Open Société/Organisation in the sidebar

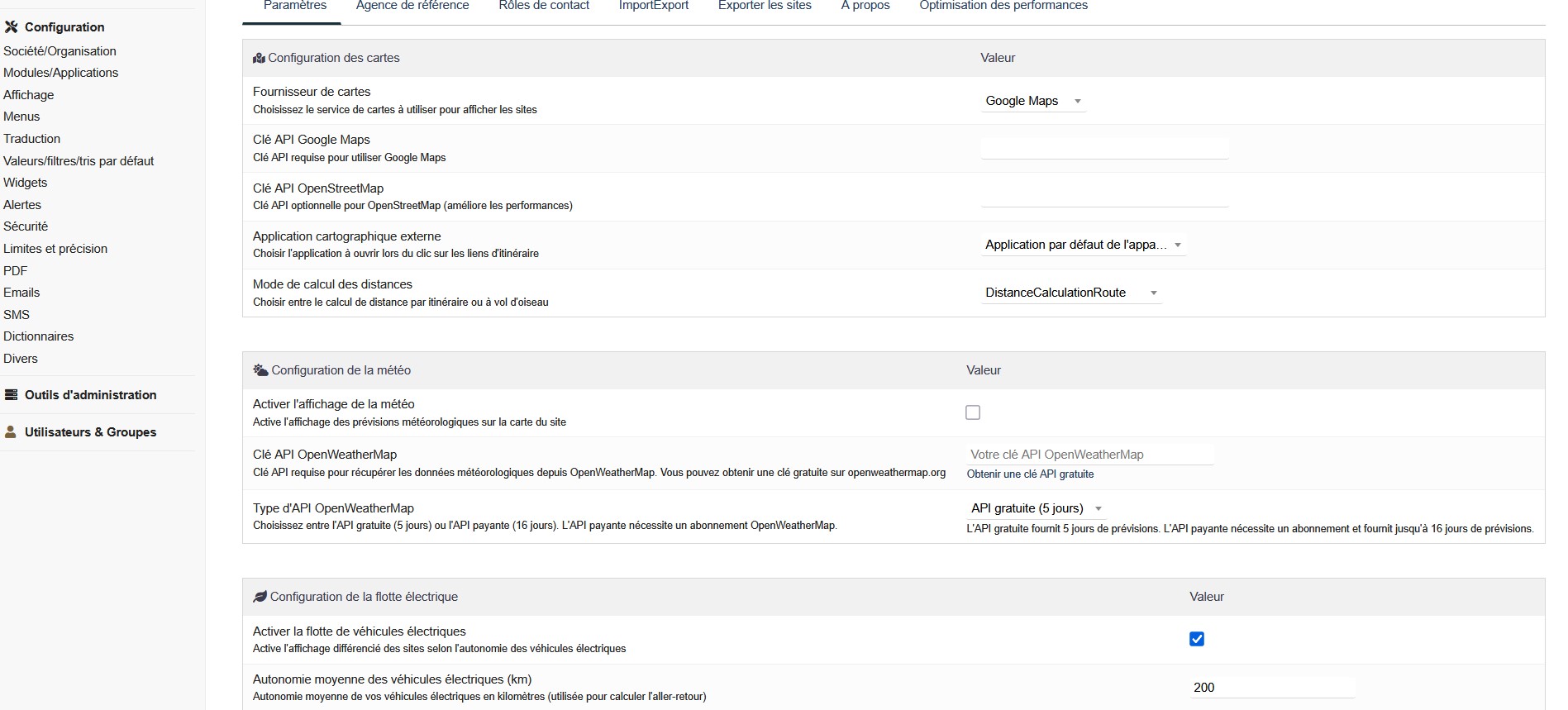(60, 51)
